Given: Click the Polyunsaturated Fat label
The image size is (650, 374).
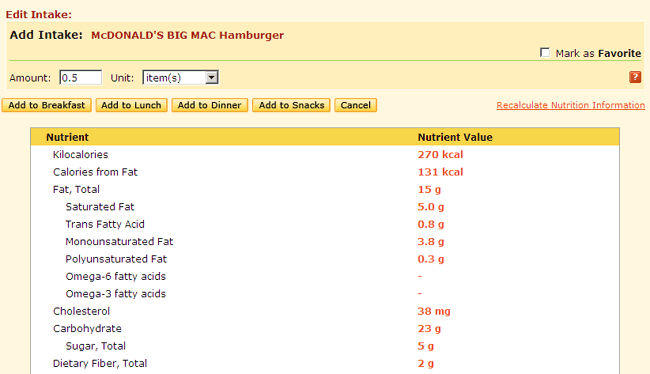Looking at the screenshot, I should click(116, 259).
